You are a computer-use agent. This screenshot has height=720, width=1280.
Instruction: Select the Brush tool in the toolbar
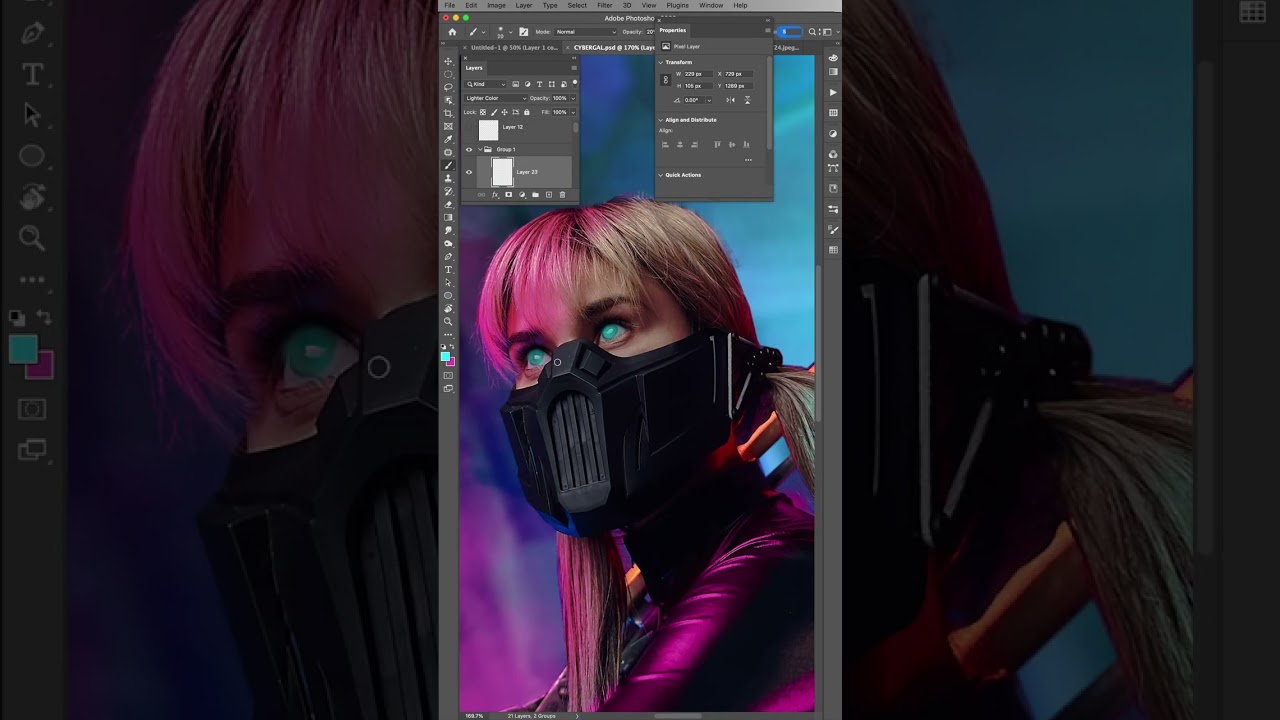(x=448, y=165)
